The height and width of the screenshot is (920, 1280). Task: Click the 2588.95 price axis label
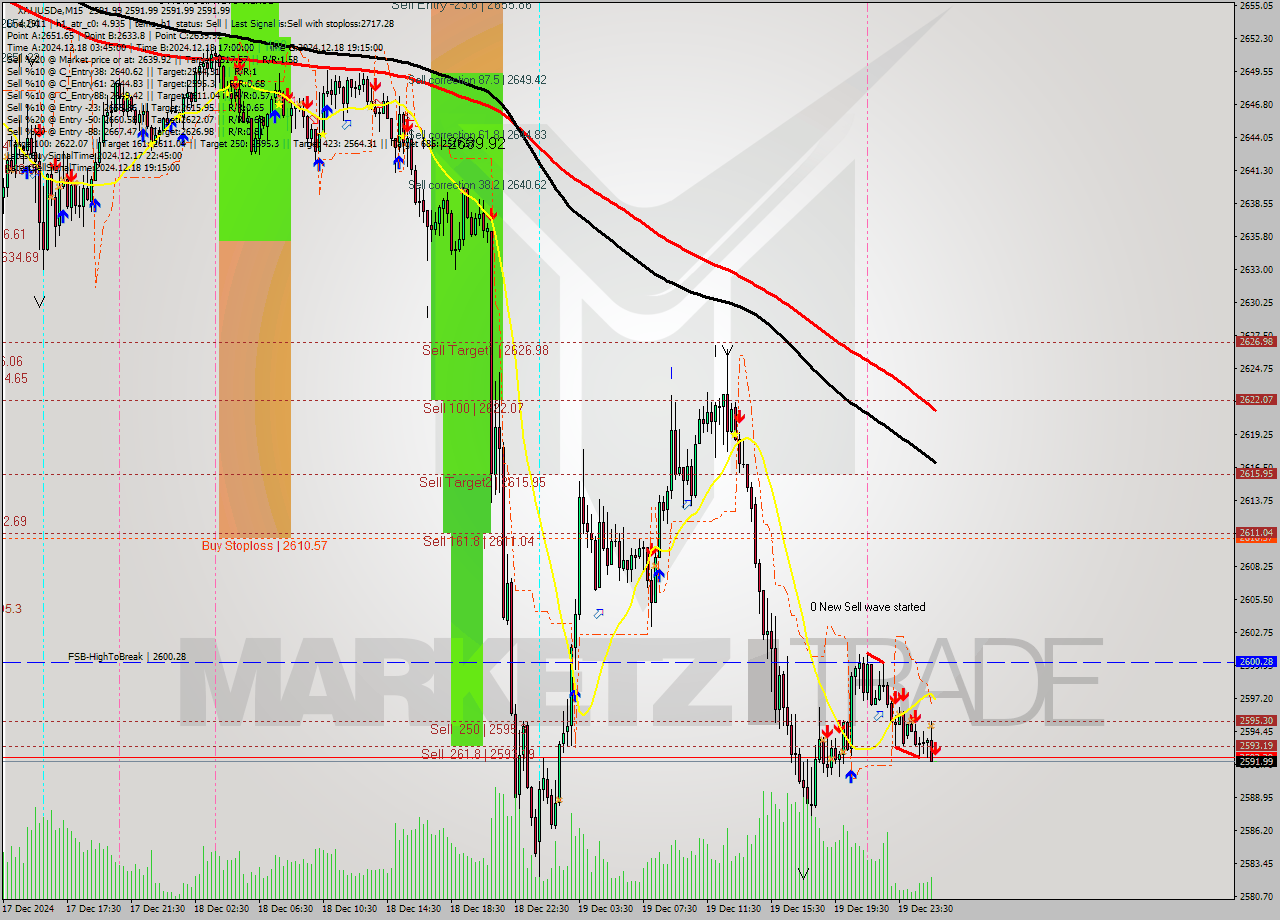coord(1256,798)
